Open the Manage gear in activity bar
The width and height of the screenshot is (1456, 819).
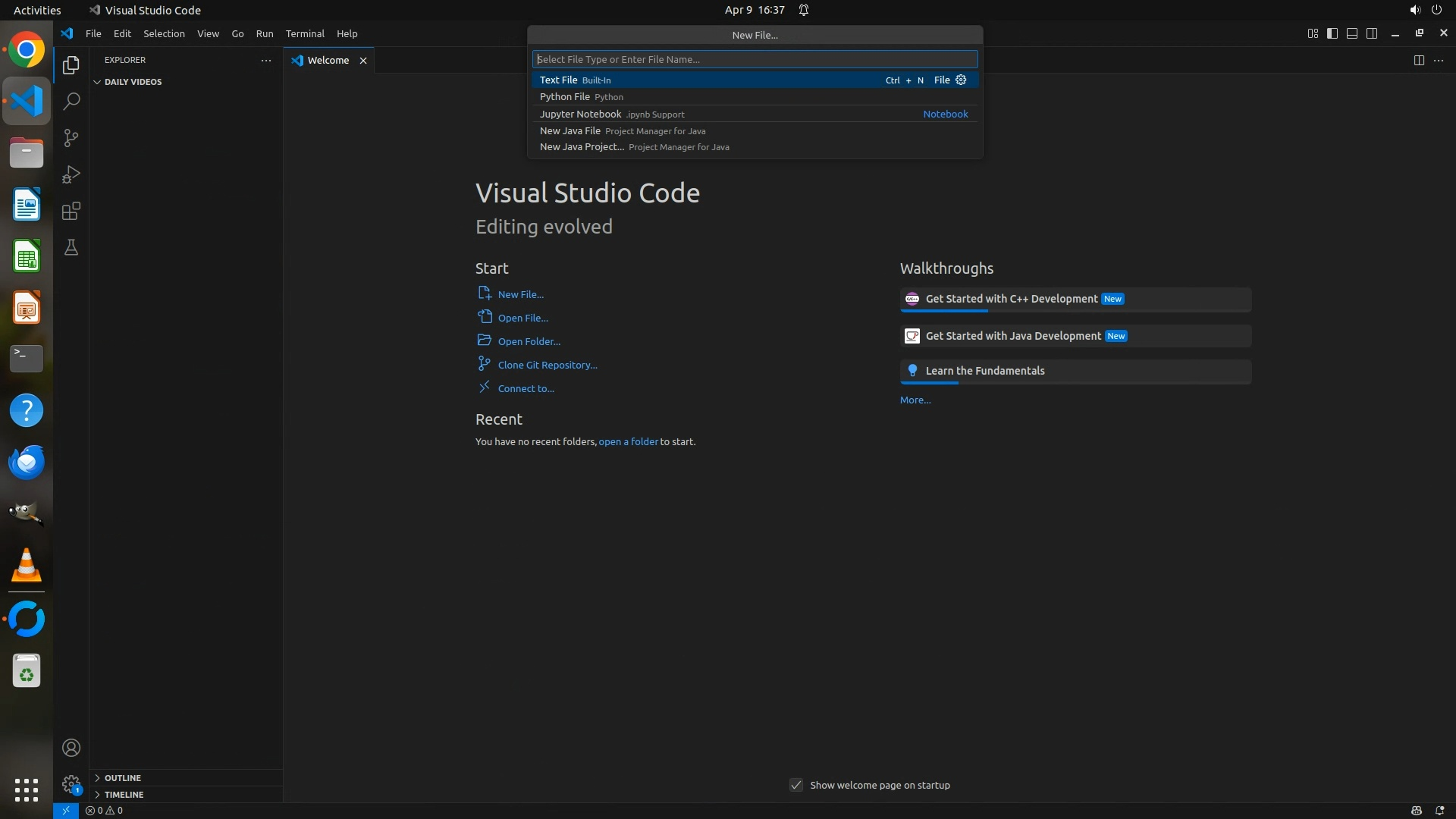tap(71, 784)
